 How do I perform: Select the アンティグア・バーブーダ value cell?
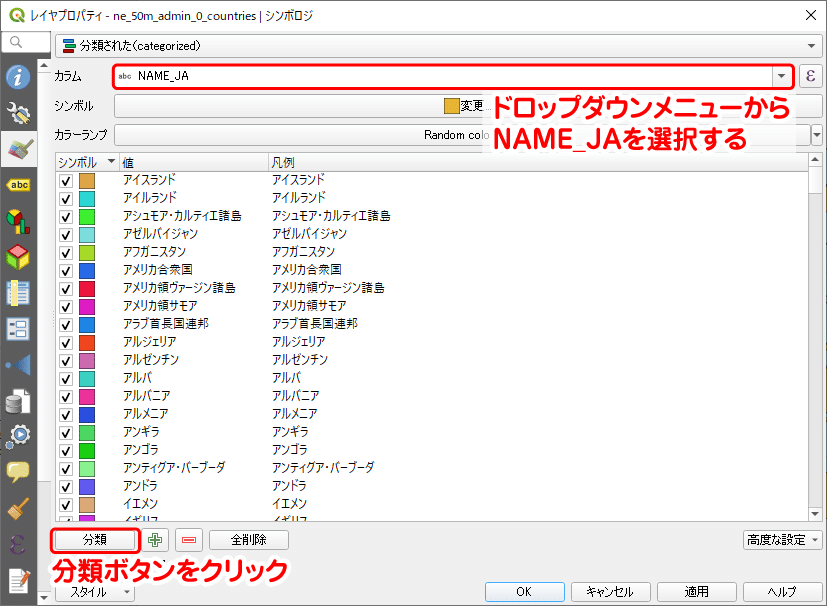pyautogui.click(x=174, y=467)
